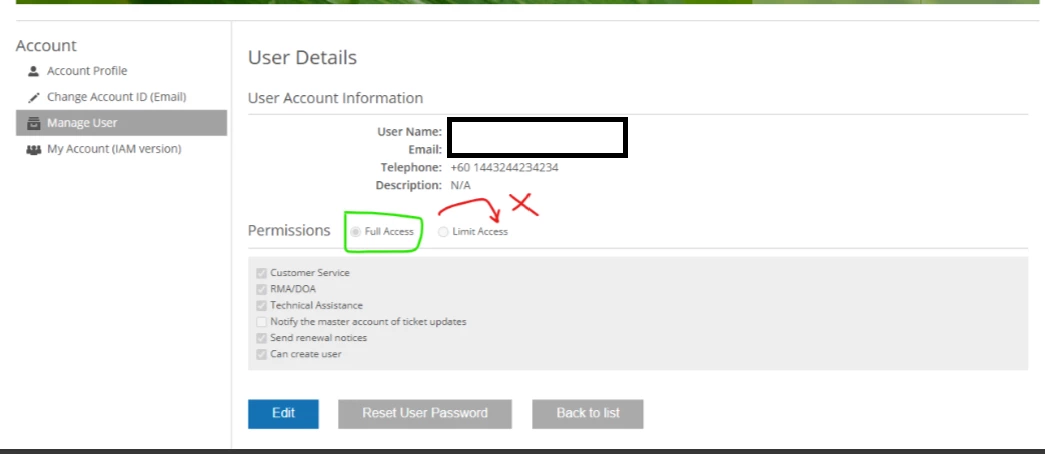Toggle the Can create user checkbox
This screenshot has height=454, width=1045.
click(x=261, y=354)
